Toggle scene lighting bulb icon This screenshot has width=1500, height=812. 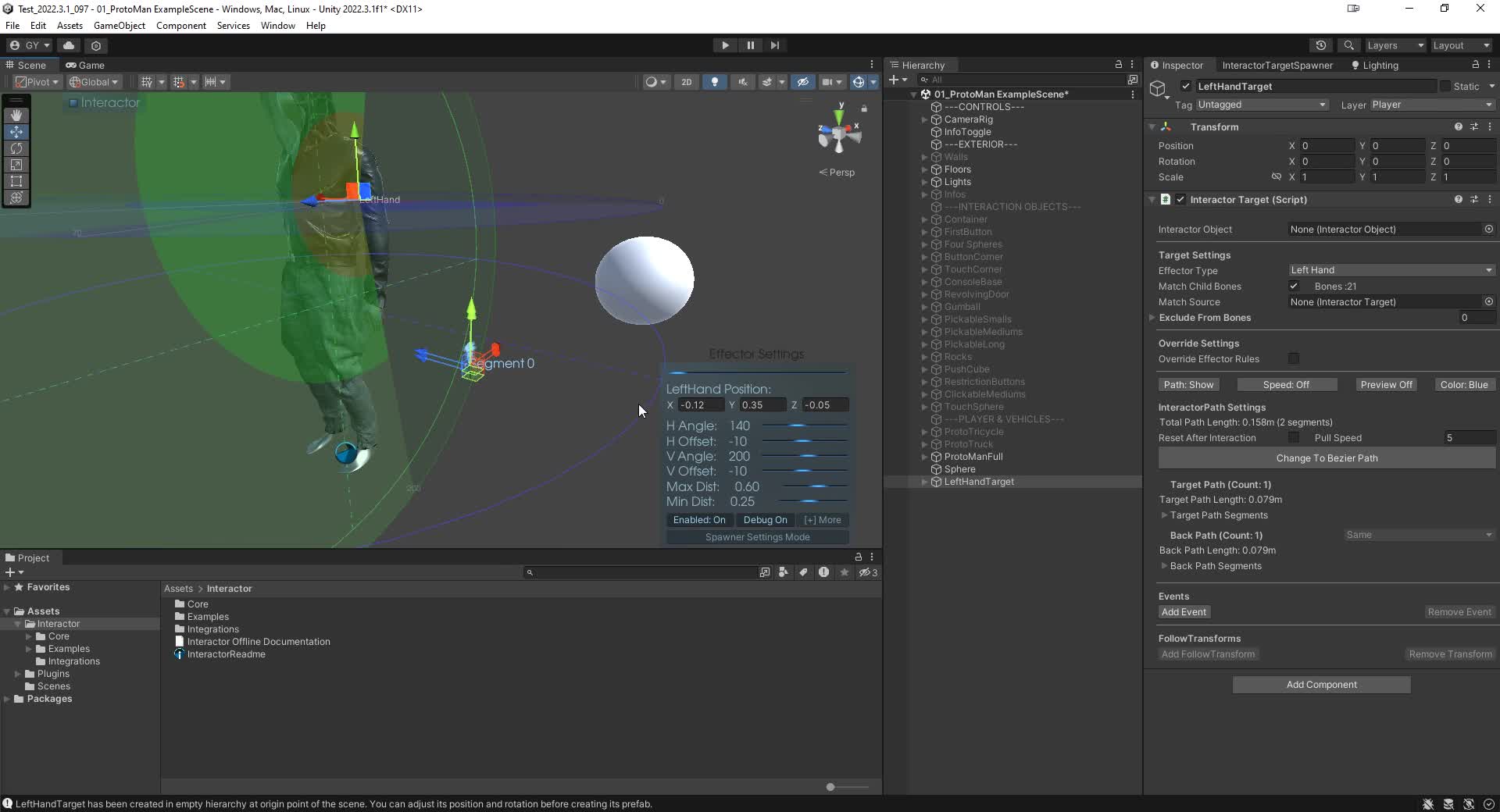coord(714,82)
